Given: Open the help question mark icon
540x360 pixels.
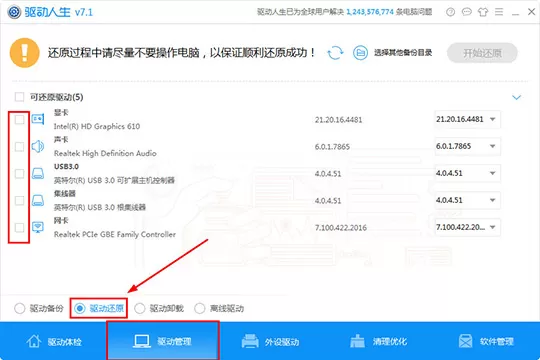Looking at the screenshot, I should point(450,12).
